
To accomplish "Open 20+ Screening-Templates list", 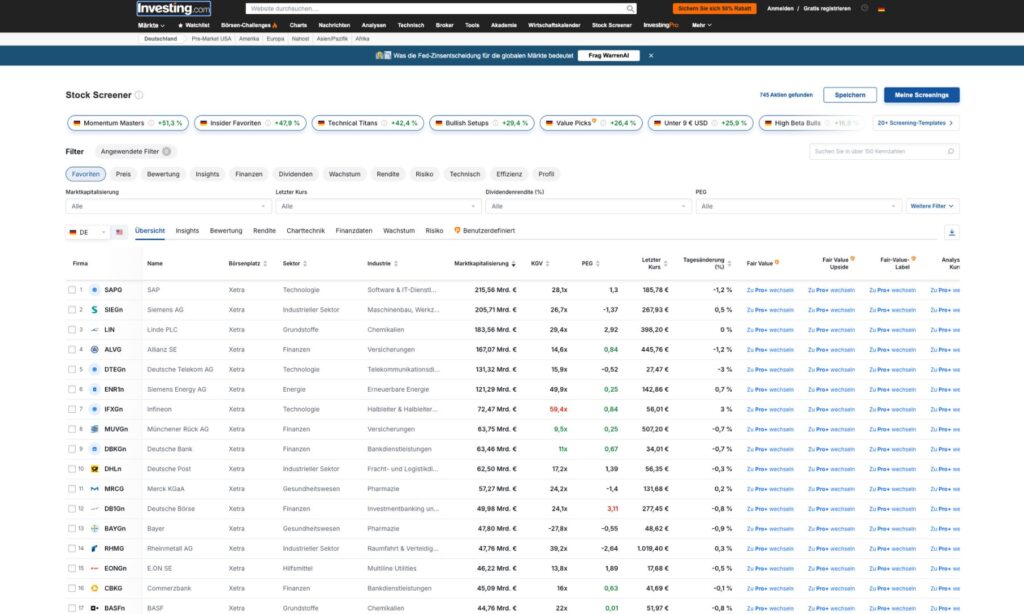I will (x=915, y=123).
